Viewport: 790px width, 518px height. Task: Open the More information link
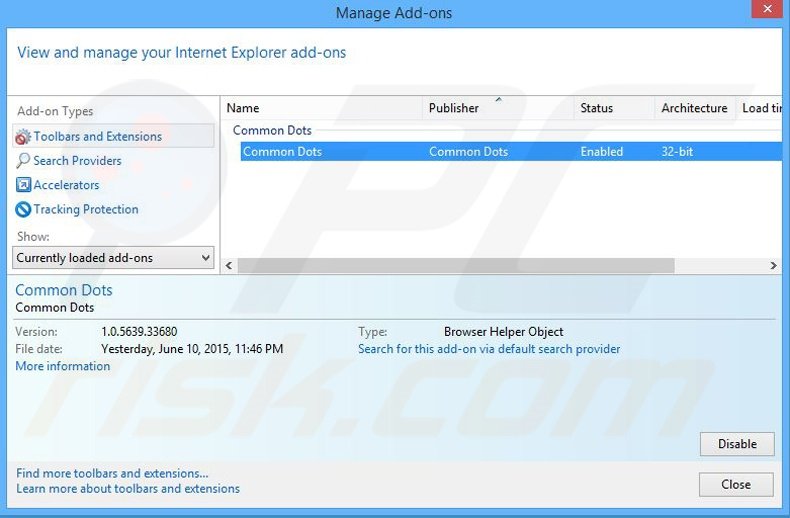point(62,366)
